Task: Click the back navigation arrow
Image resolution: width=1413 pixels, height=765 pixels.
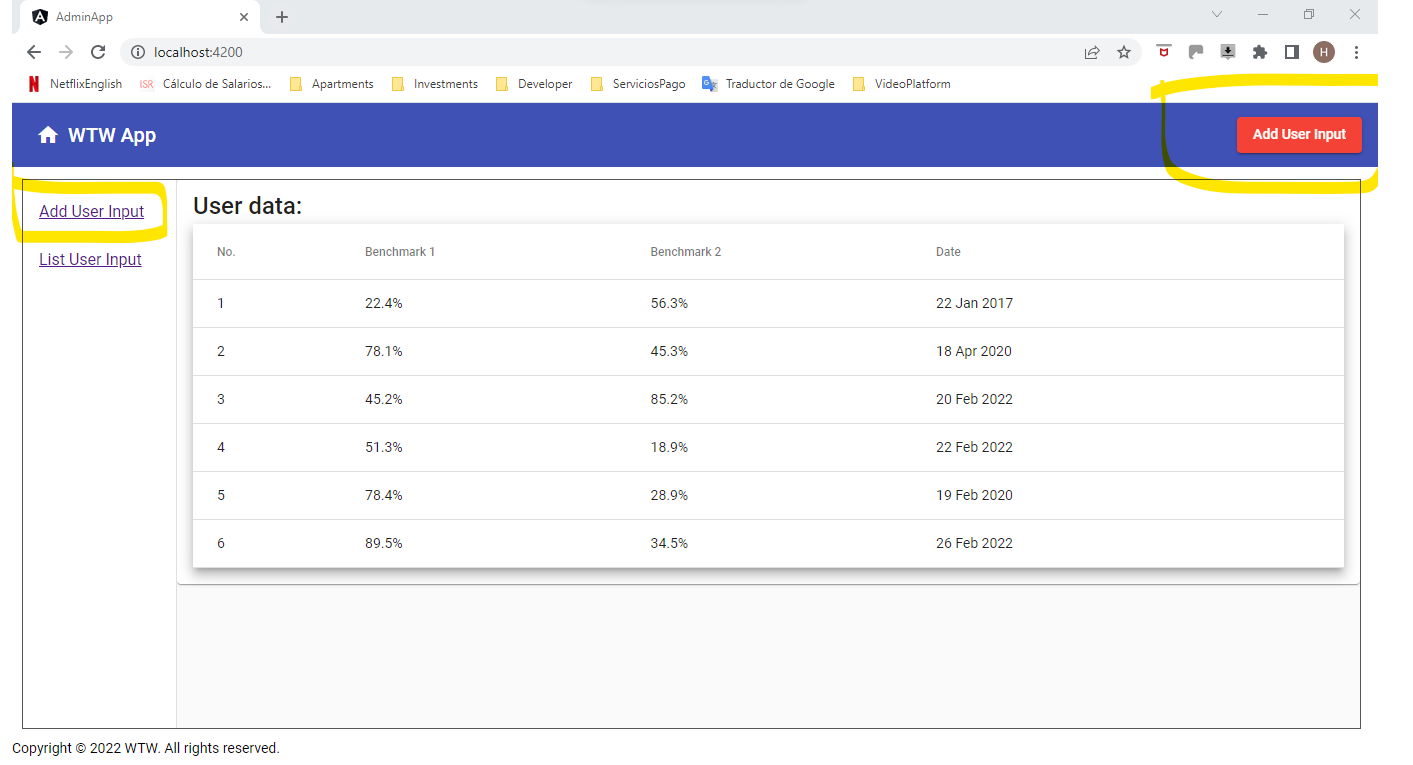Action: 33,52
